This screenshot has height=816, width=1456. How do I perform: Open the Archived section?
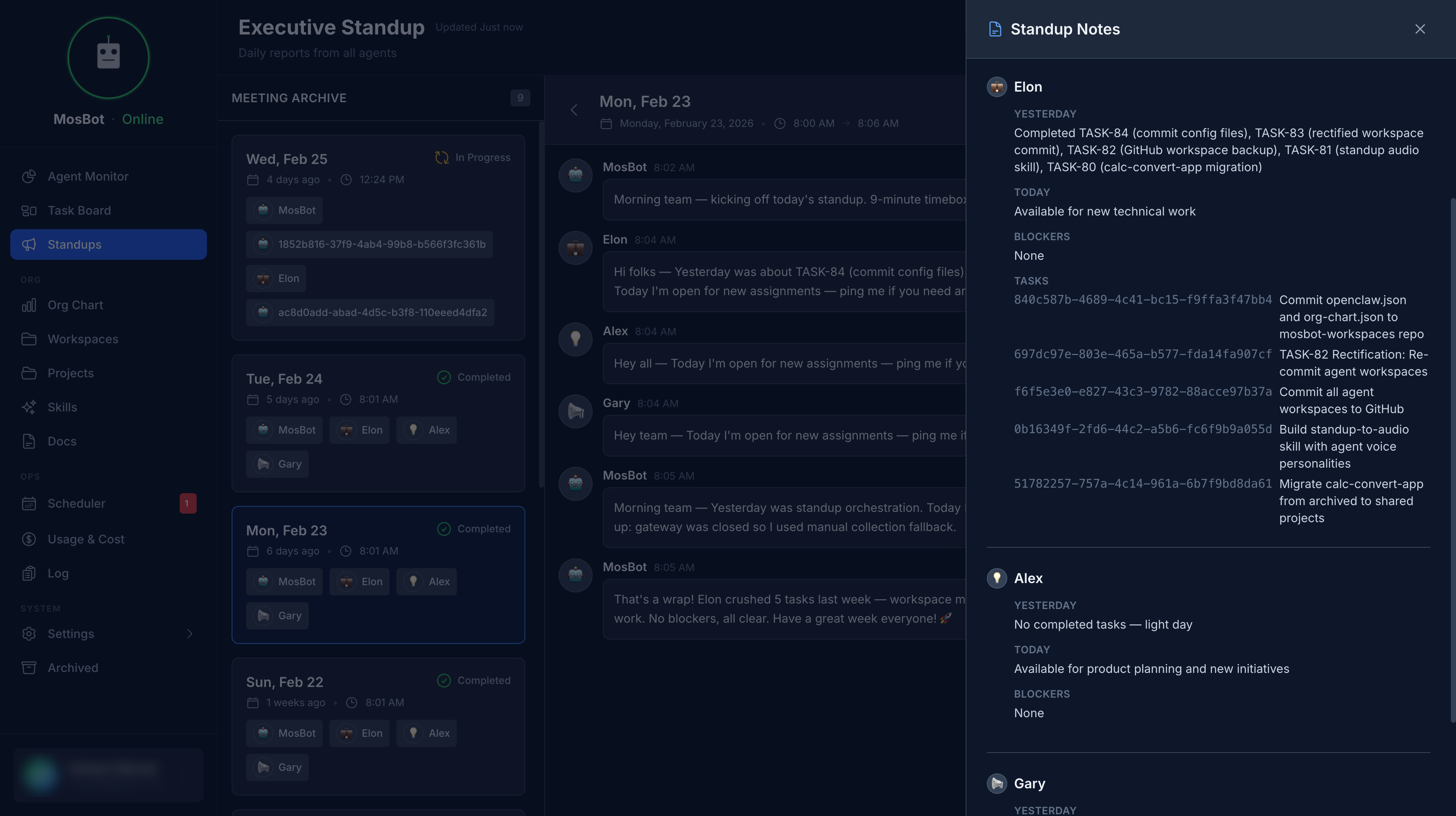(72, 667)
